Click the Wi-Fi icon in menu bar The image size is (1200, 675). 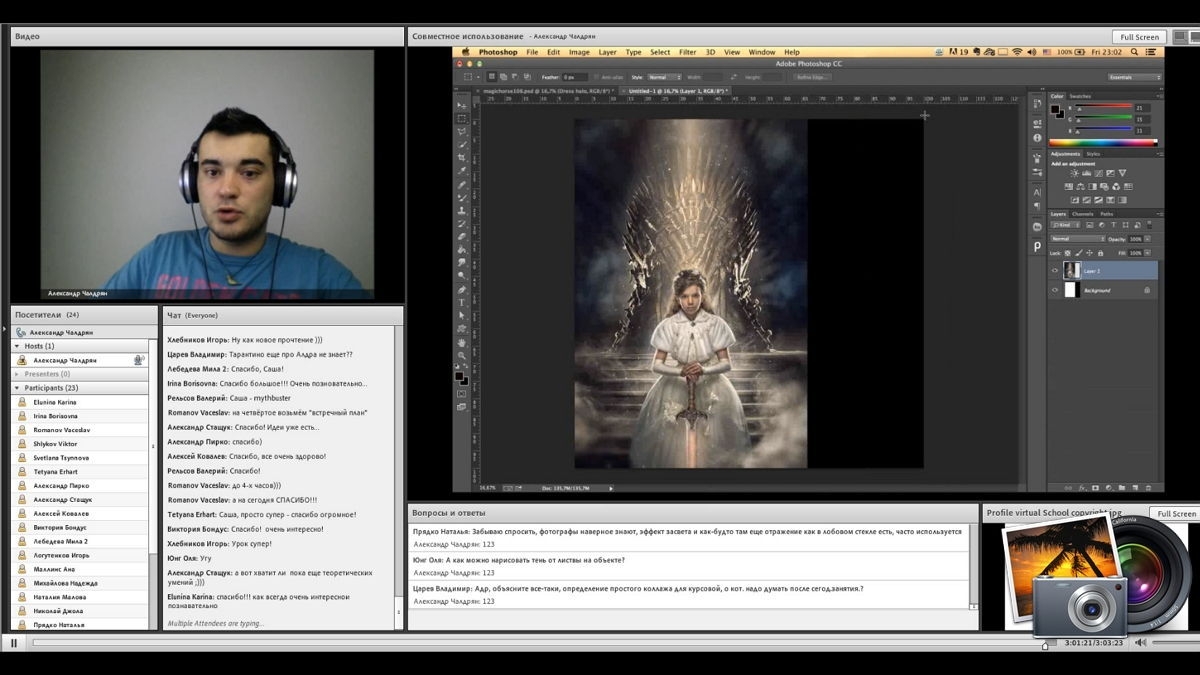(x=1017, y=52)
